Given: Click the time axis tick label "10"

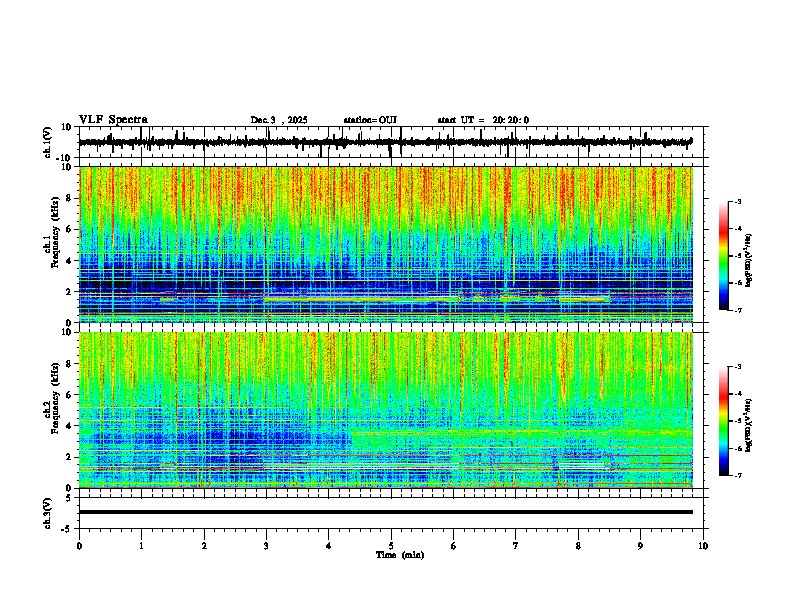Looking at the screenshot, I should tap(703, 546).
